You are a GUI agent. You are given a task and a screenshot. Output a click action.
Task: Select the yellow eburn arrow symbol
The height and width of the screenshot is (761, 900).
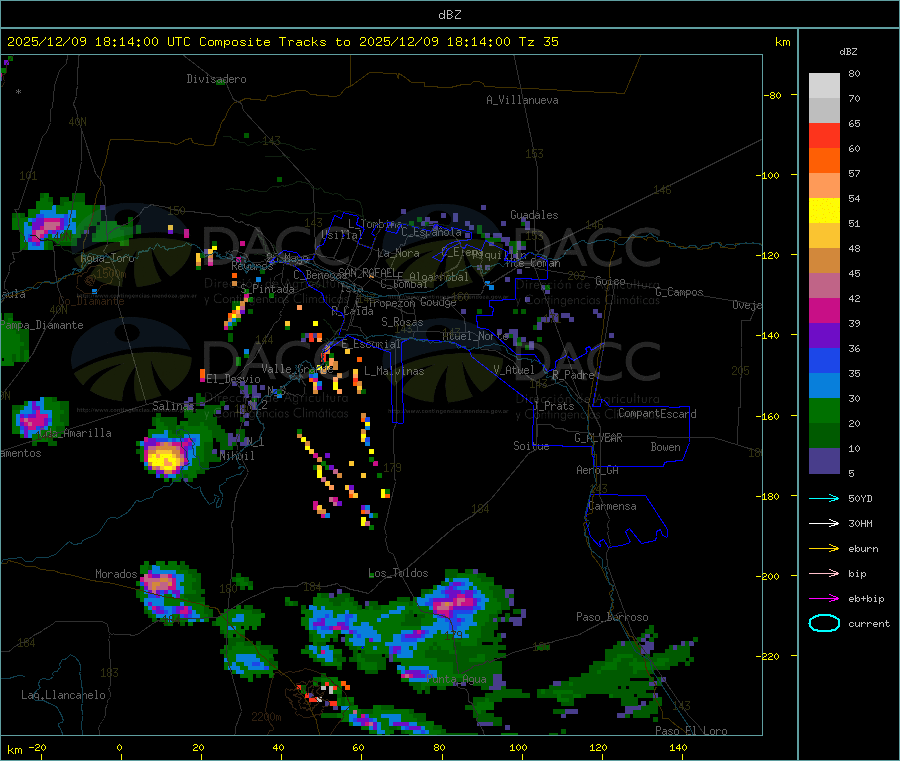coord(824,549)
